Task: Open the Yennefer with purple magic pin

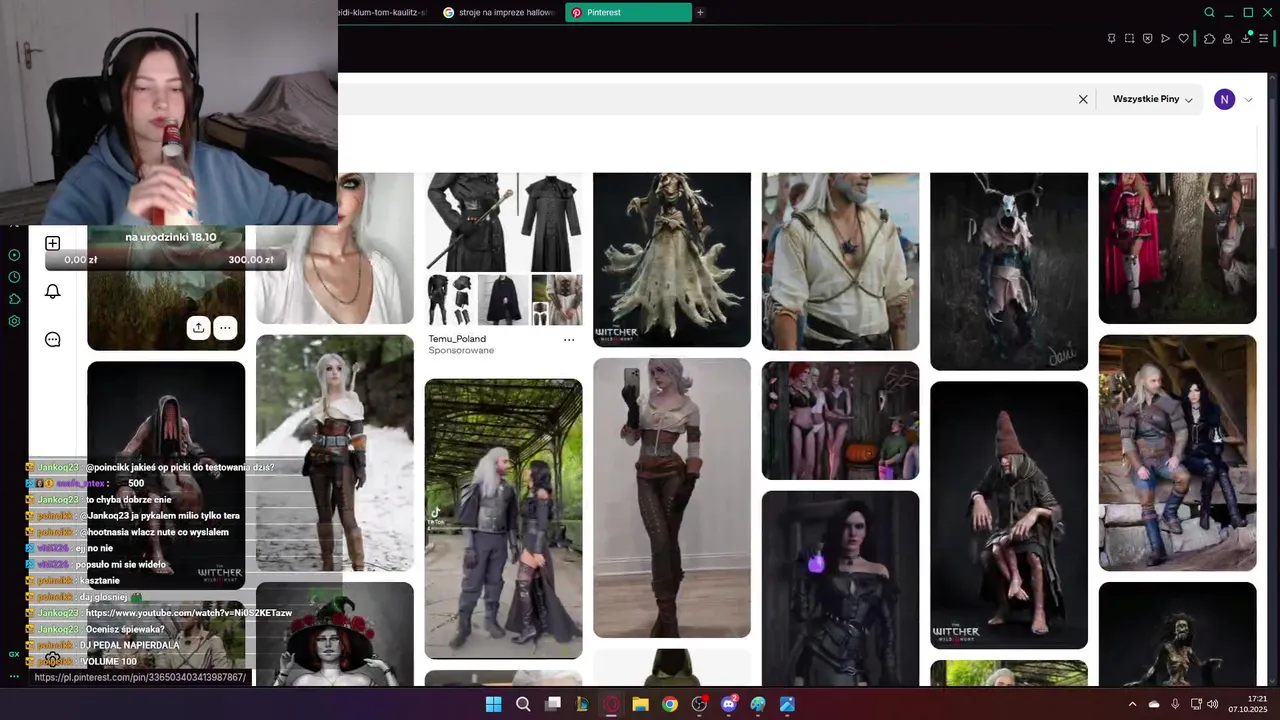Action: click(x=840, y=588)
